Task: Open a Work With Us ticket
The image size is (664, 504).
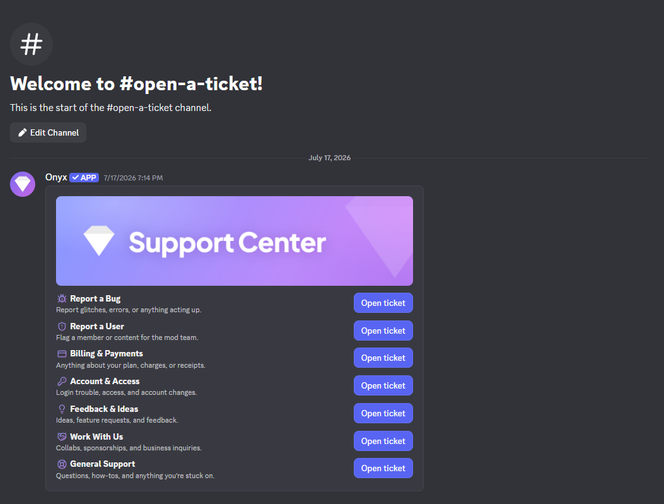Action: point(383,441)
